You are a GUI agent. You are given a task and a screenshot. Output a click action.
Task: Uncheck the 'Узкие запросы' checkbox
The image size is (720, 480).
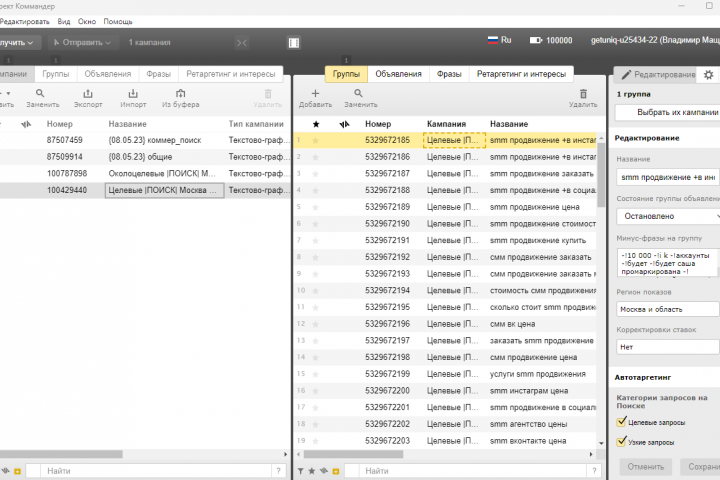(x=622, y=441)
